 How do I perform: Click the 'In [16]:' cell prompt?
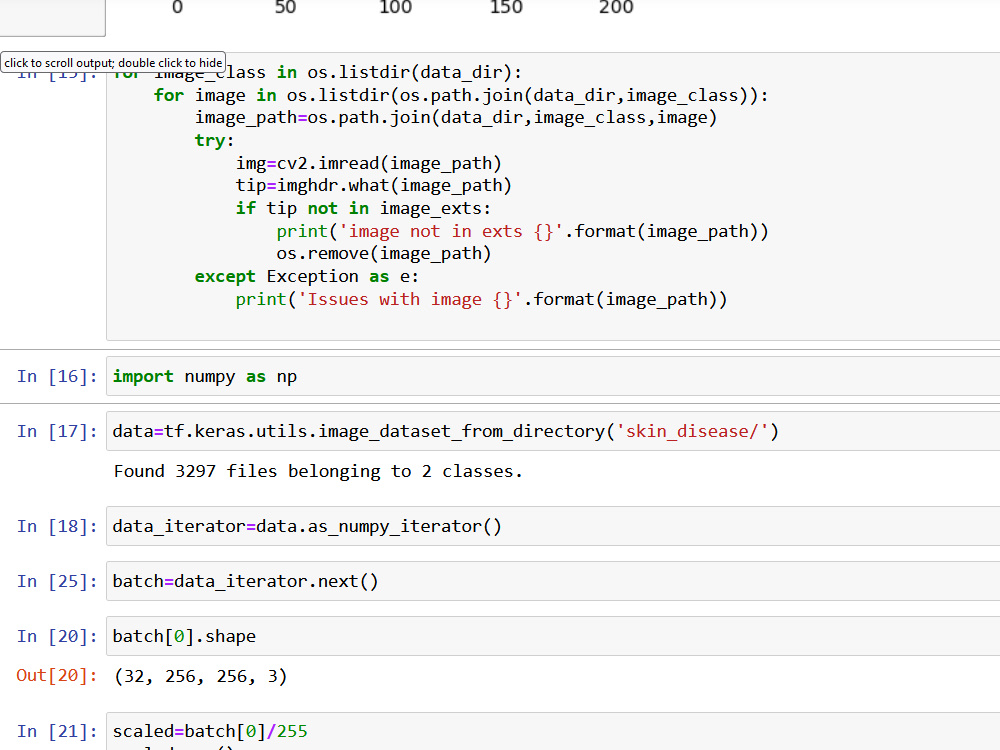click(57, 376)
